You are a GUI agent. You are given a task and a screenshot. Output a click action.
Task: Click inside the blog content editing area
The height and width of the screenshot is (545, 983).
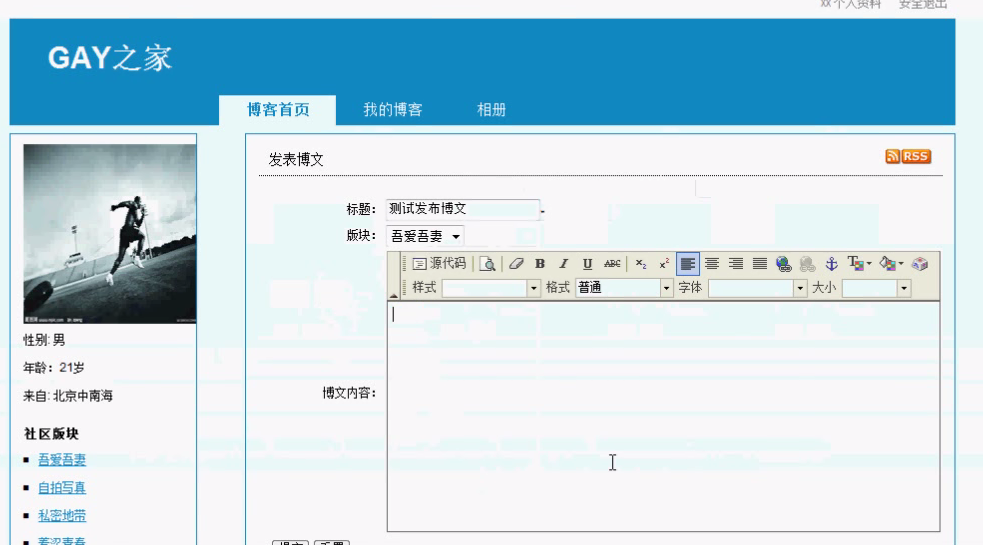[663, 416]
